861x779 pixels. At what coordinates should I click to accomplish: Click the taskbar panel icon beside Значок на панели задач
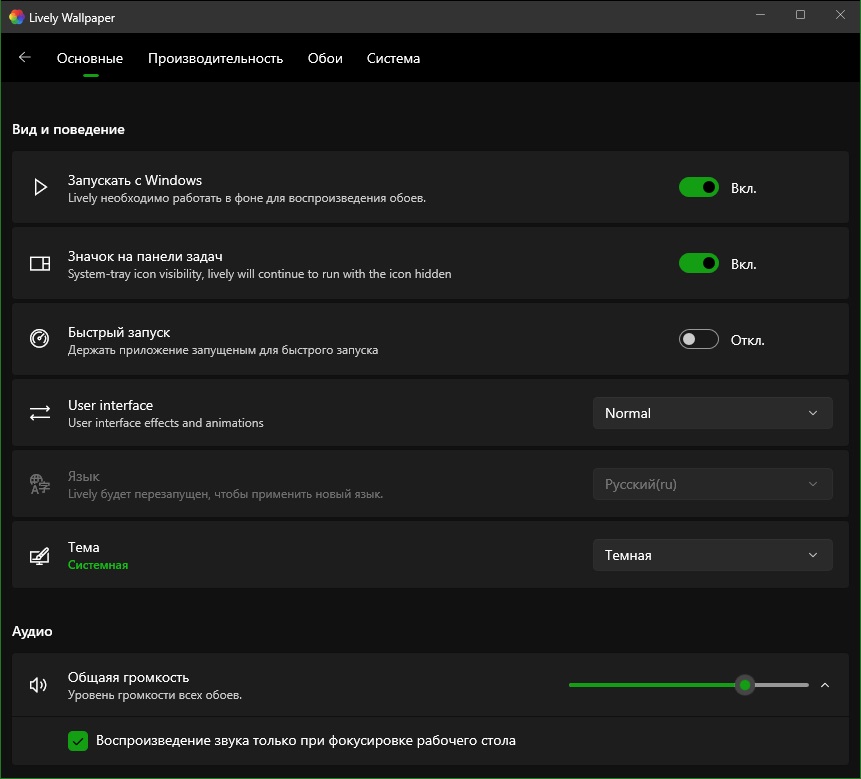point(40,264)
